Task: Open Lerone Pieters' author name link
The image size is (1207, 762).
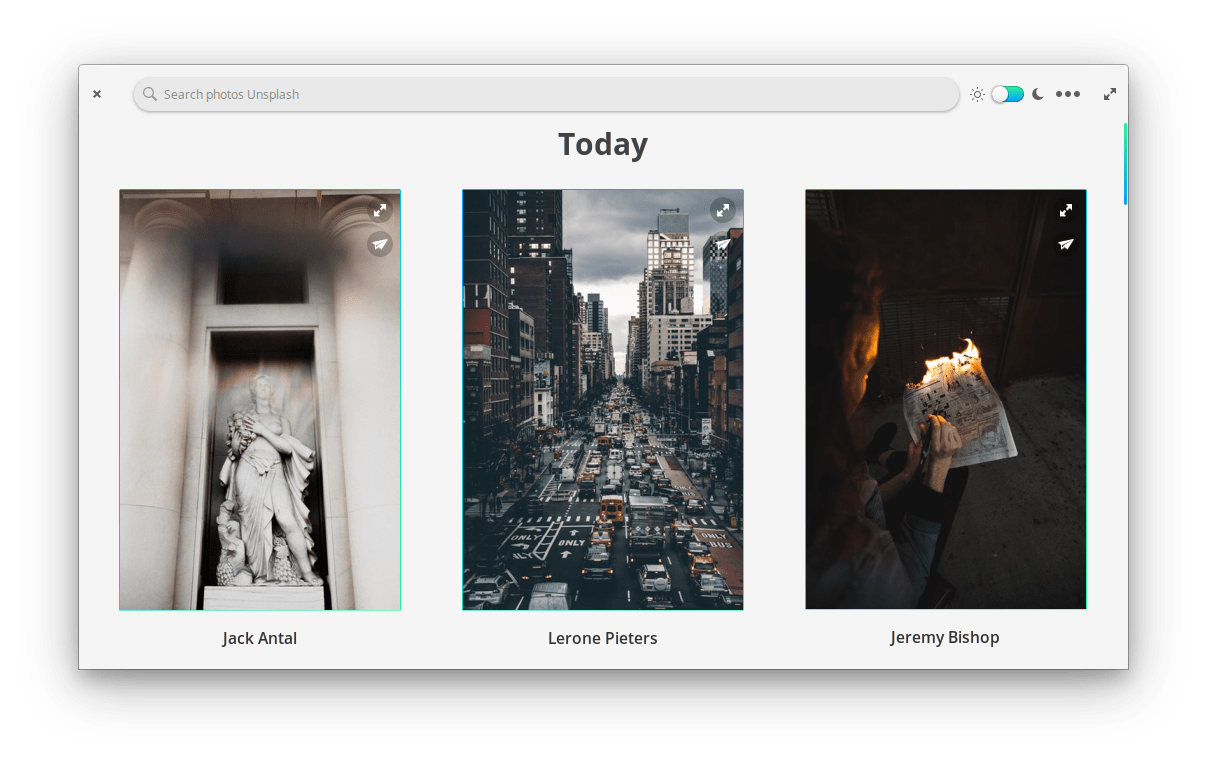Action: coord(603,638)
